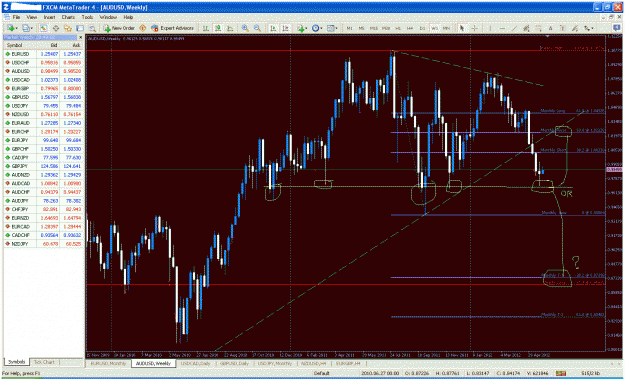625x379 pixels.
Task: Open the Templates dropdown
Action: 332,28
